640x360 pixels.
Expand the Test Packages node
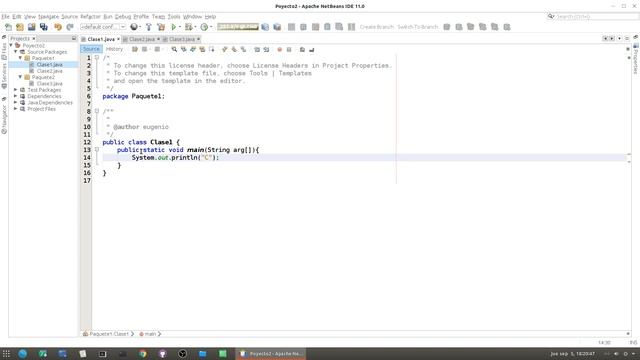pyautogui.click(x=16, y=90)
